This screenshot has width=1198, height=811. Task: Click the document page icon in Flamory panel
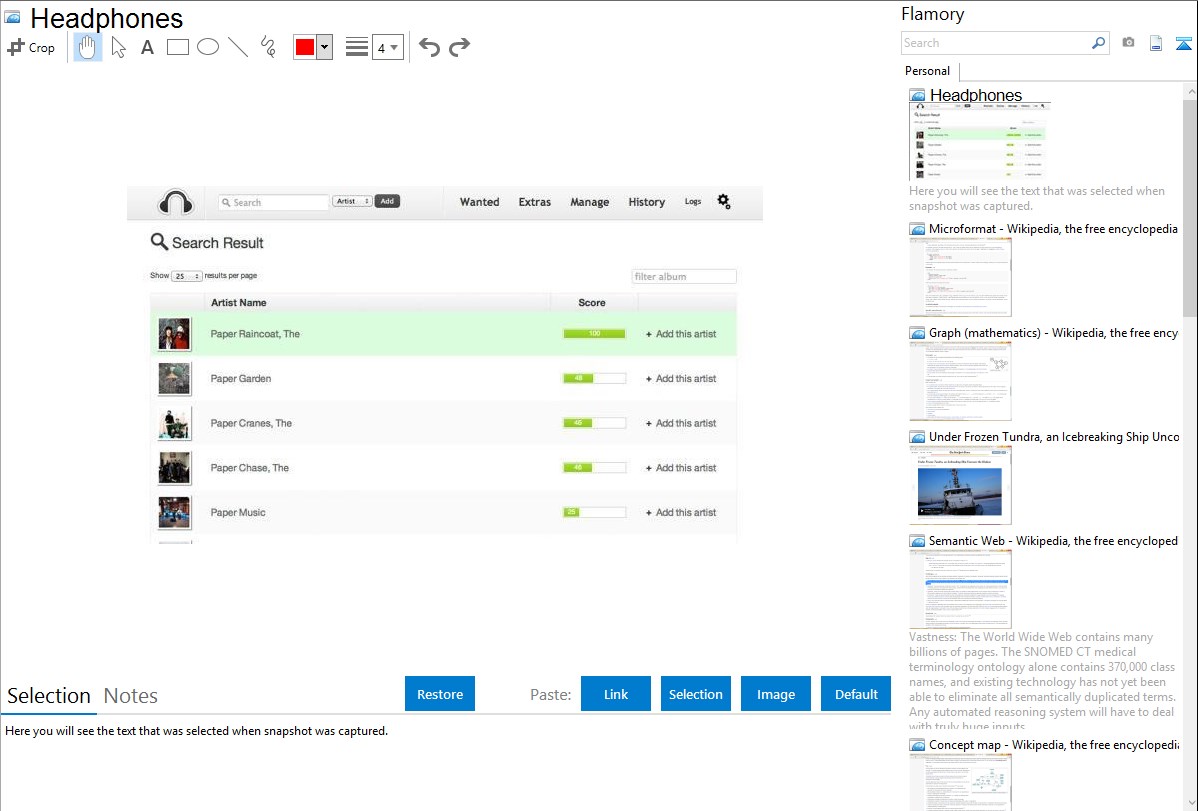1156,43
